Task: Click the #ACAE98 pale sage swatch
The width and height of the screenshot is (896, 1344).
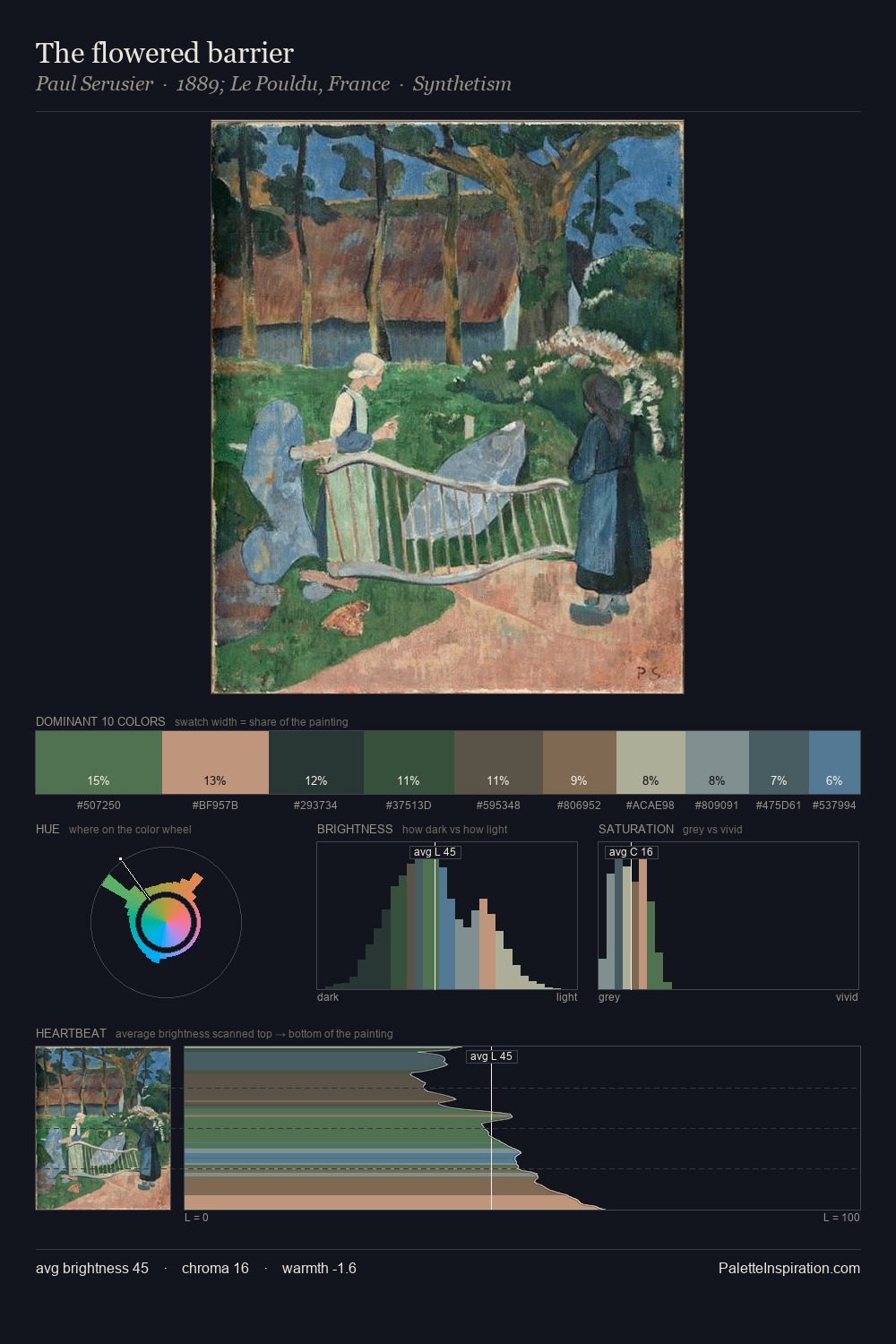Action: (x=650, y=762)
